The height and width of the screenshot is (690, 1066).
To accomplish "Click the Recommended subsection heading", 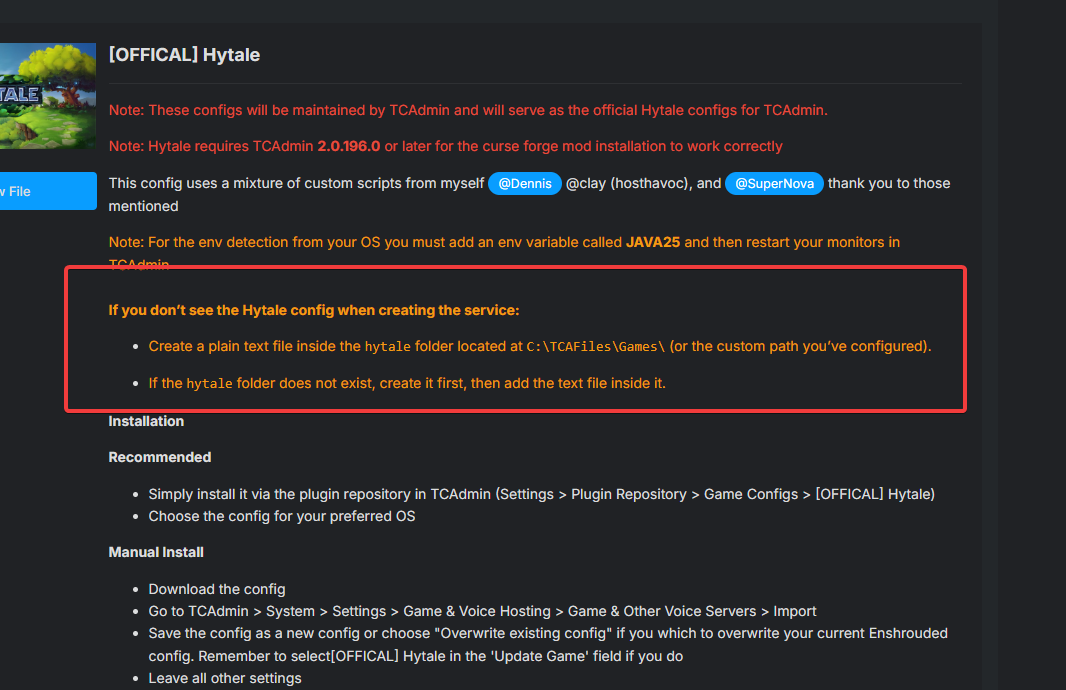I will [x=160, y=457].
